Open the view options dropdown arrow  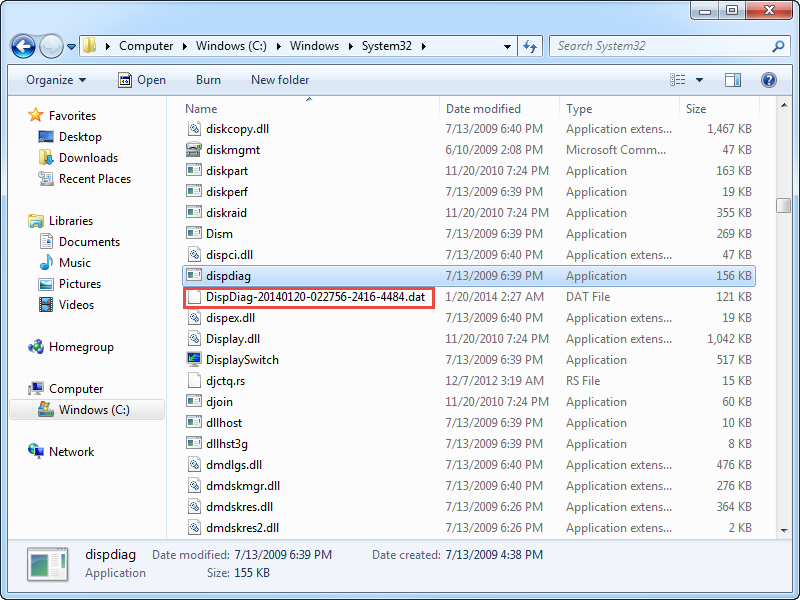click(x=699, y=80)
